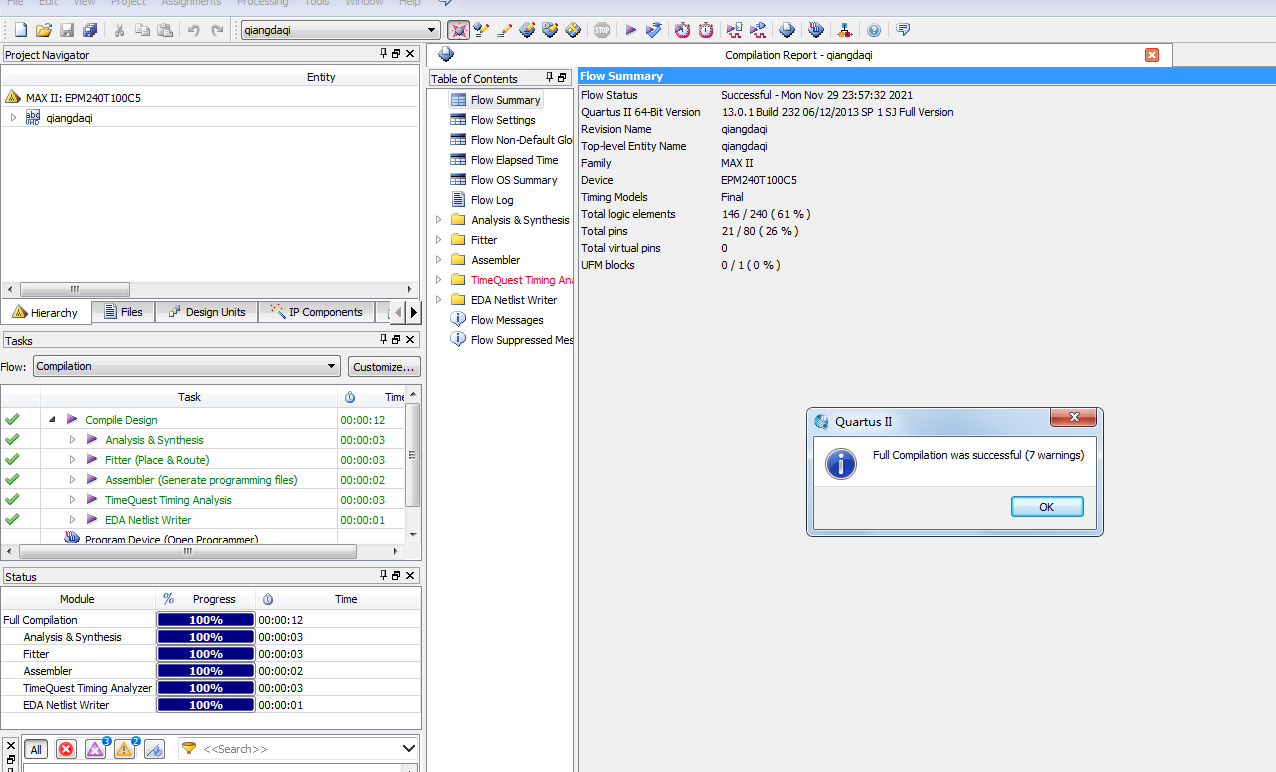Click the Help question mark icon

coord(874,30)
